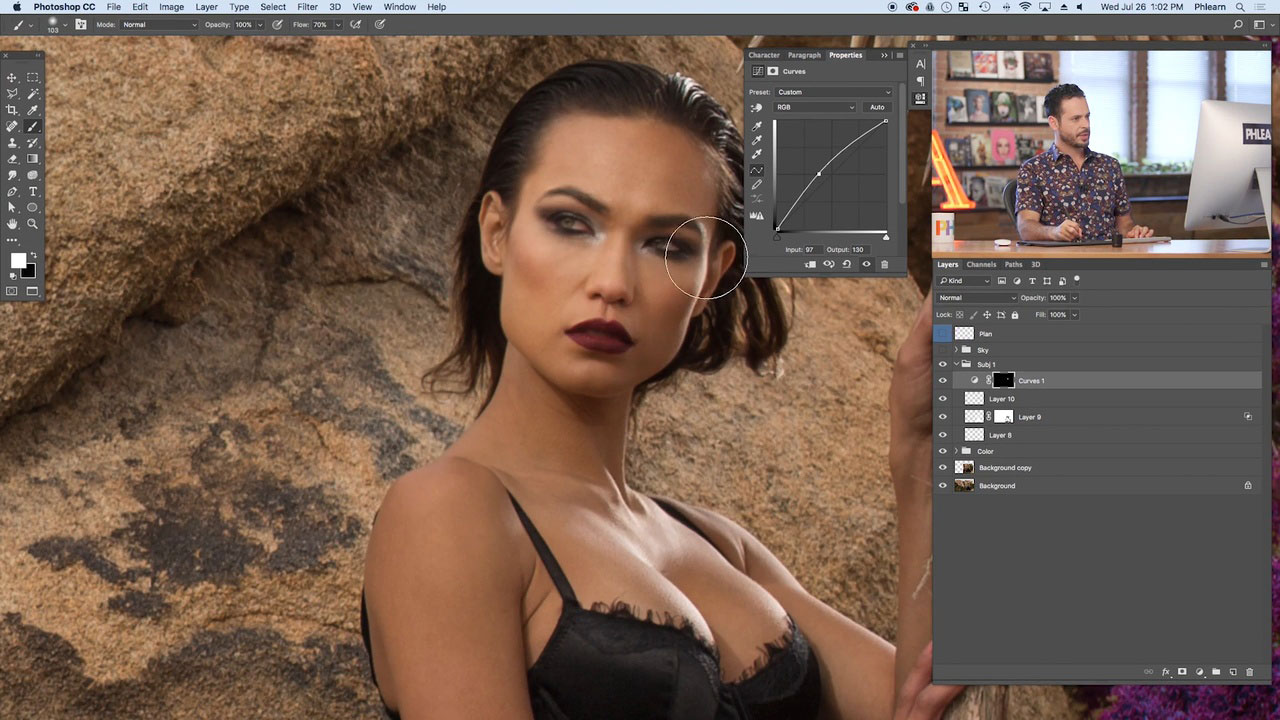
Task: Select the Zoom tool
Action: click(x=32, y=224)
